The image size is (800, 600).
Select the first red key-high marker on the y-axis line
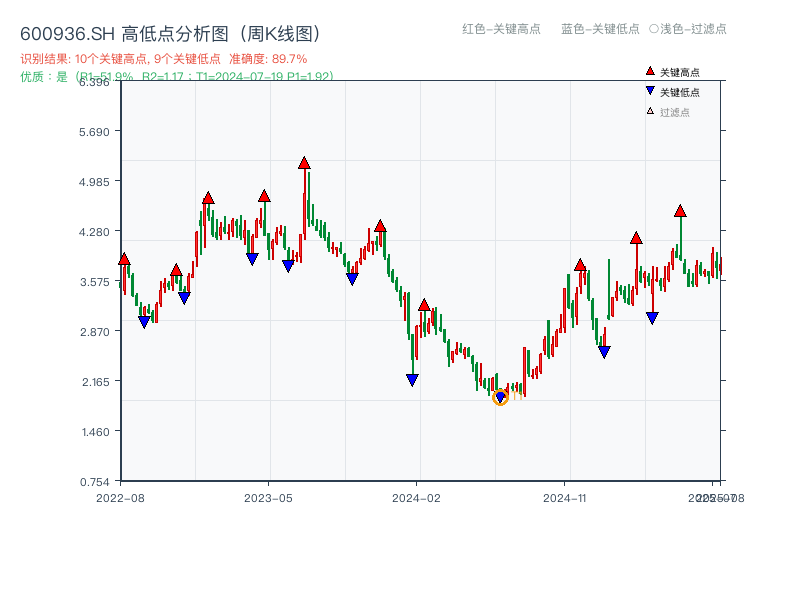point(124,259)
